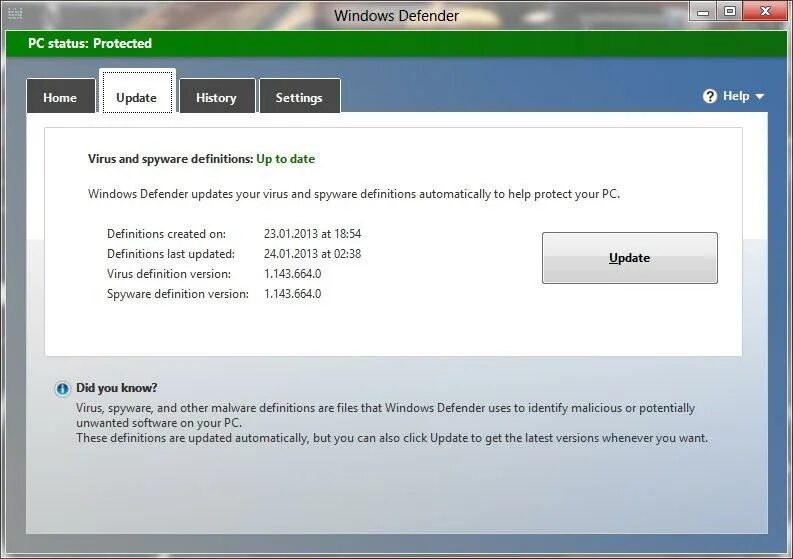The image size is (793, 559).
Task: Close the Windows Defender window
Action: [x=766, y=11]
